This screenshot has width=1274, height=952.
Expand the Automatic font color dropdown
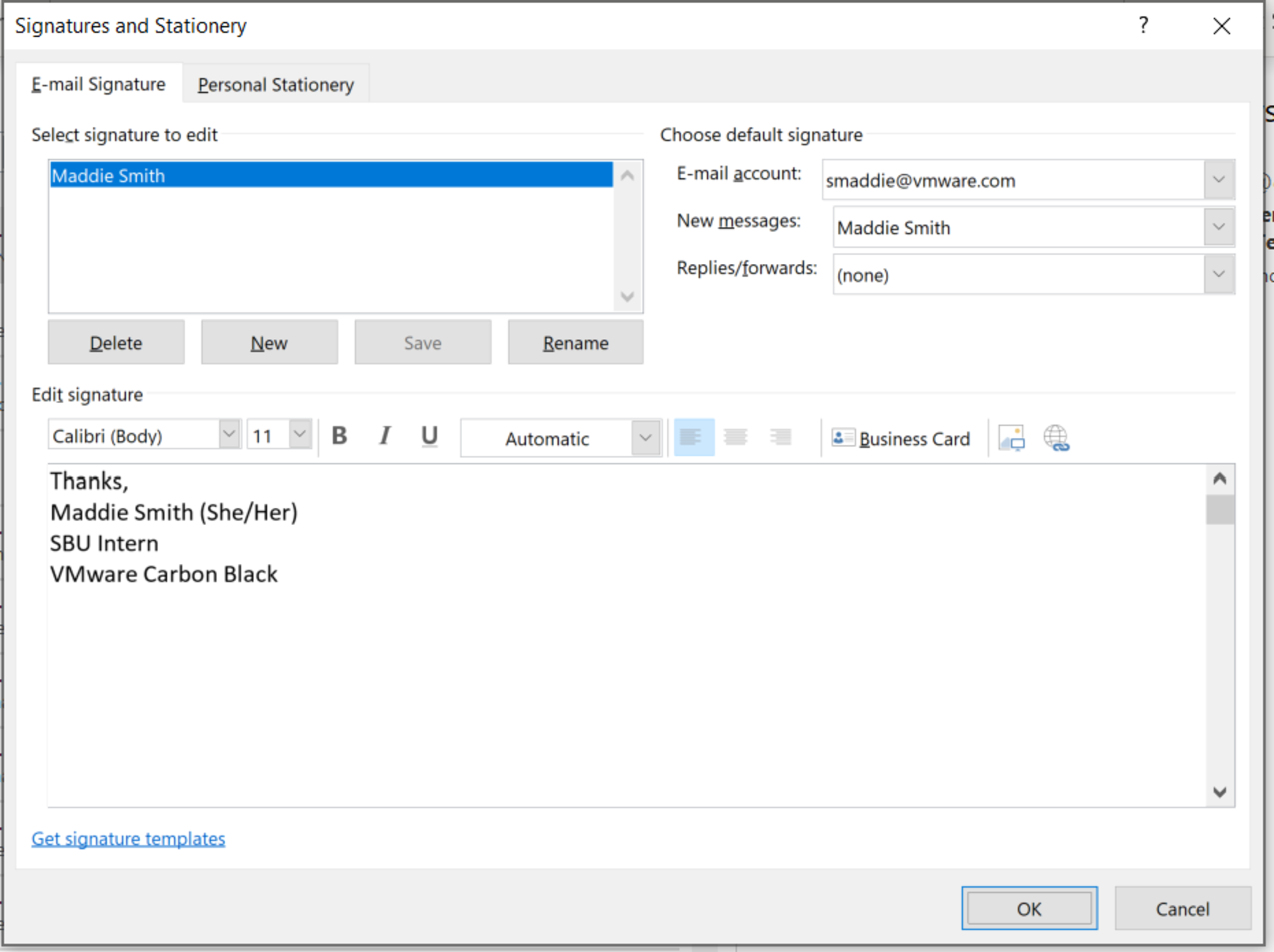[x=645, y=438]
